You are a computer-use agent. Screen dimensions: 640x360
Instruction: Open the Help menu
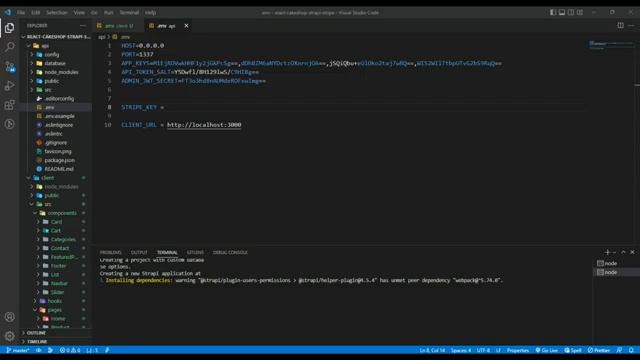coord(151,13)
